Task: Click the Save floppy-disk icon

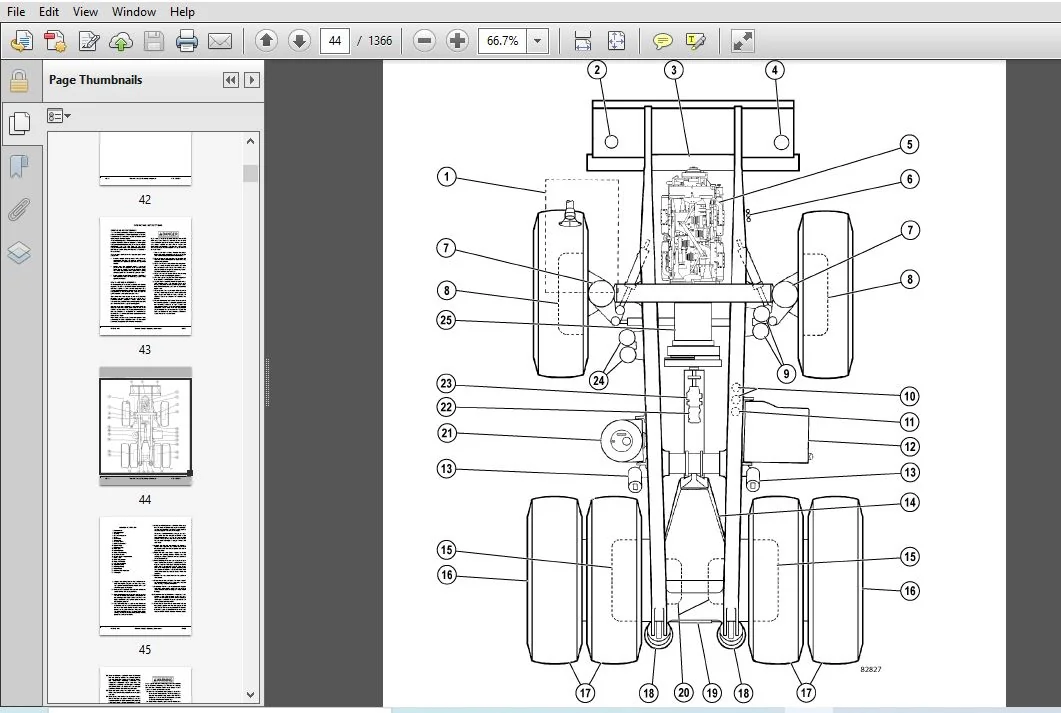Action: (x=154, y=41)
